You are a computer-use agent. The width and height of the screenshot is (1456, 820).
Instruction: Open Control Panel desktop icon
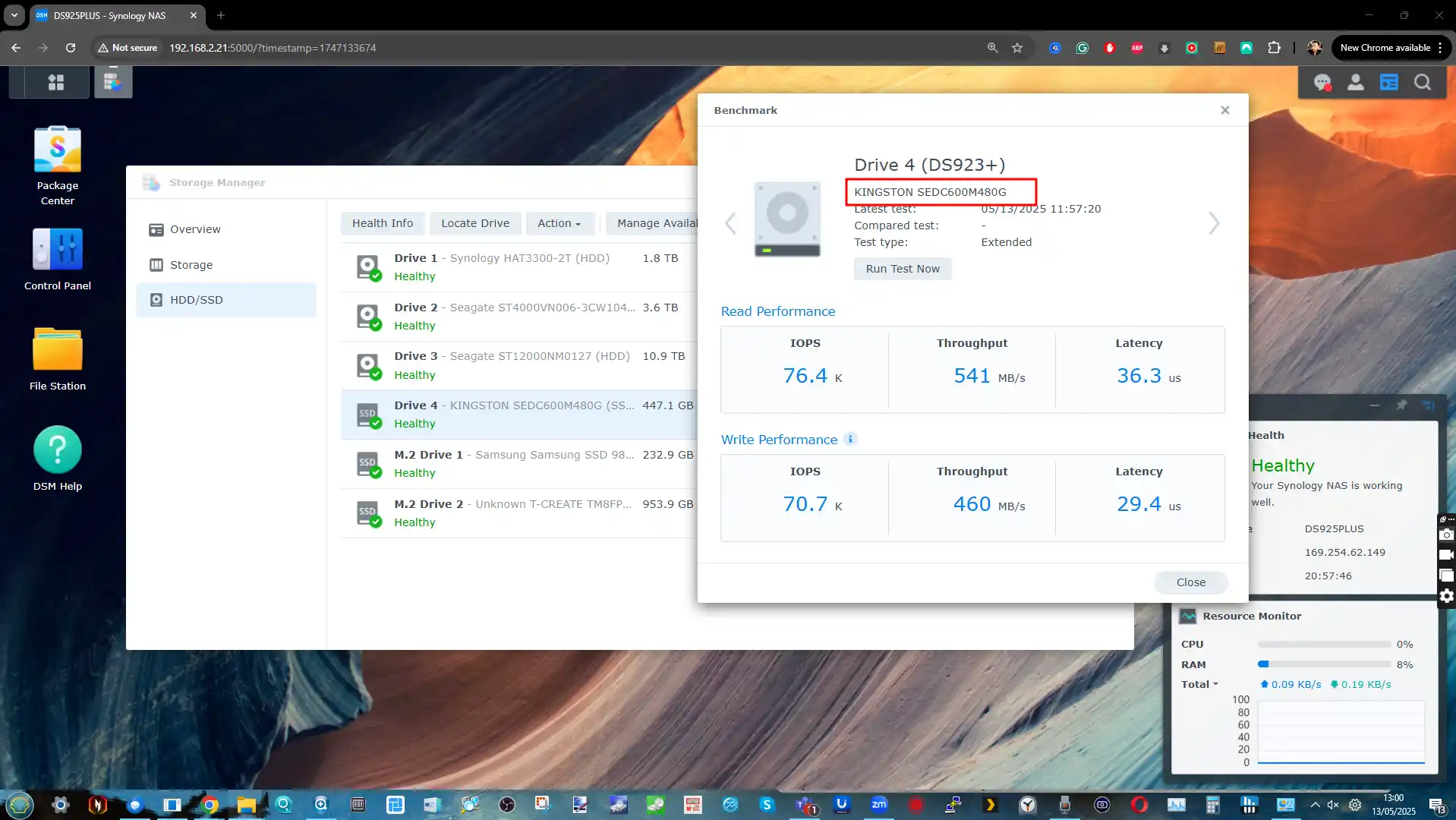(58, 259)
